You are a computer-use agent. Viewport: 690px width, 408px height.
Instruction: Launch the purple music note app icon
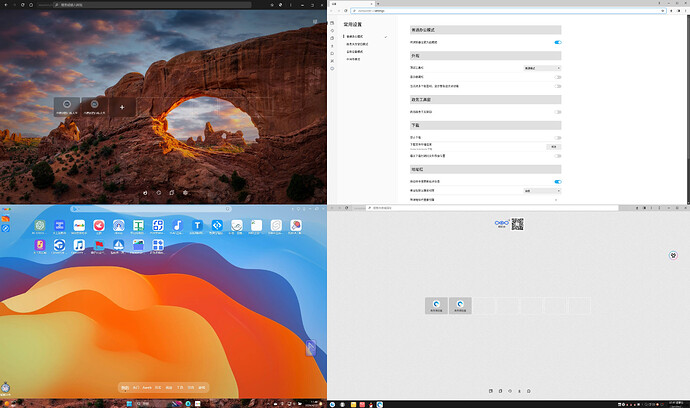pos(40,245)
